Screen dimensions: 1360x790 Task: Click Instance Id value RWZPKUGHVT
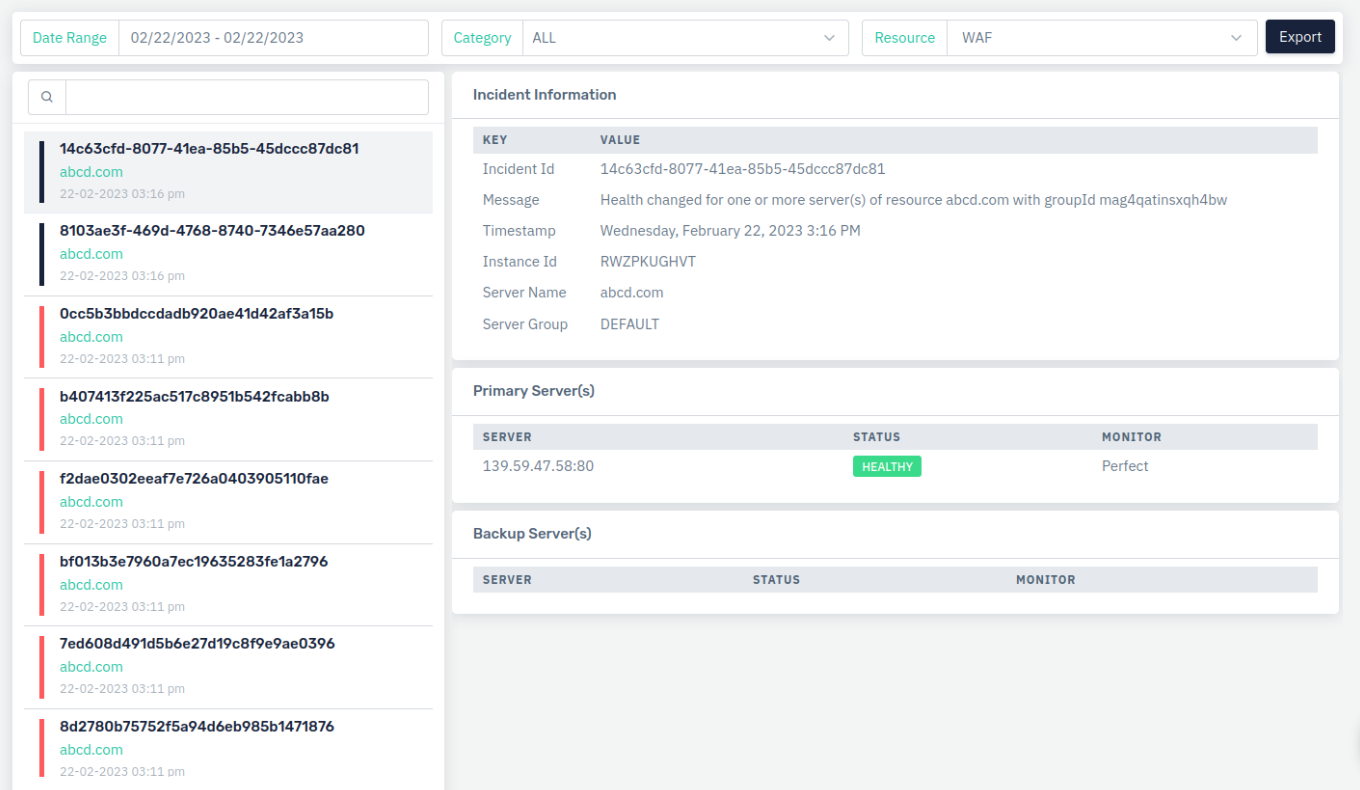pos(648,262)
